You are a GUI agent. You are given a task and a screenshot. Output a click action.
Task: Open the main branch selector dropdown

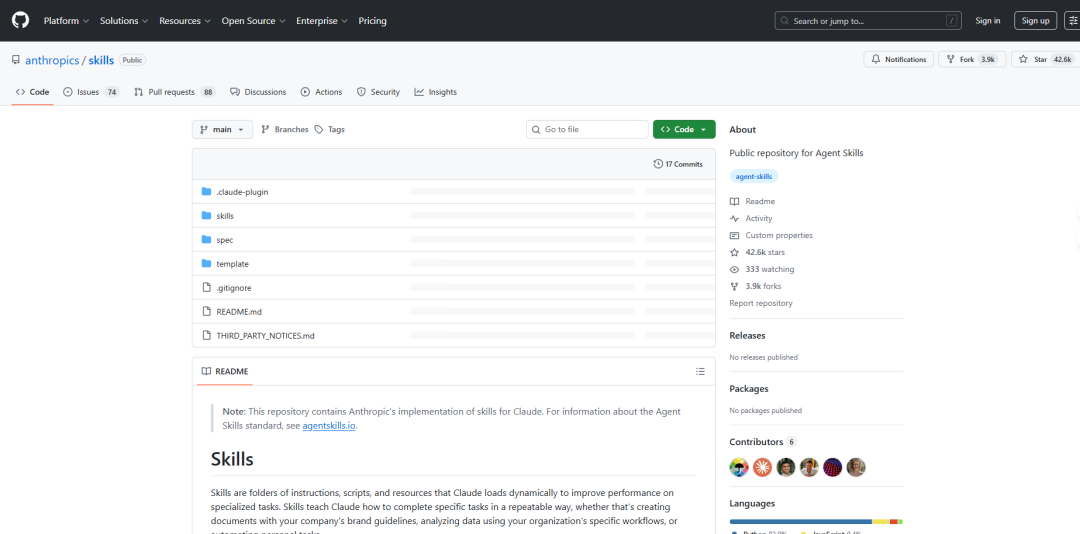pos(222,130)
